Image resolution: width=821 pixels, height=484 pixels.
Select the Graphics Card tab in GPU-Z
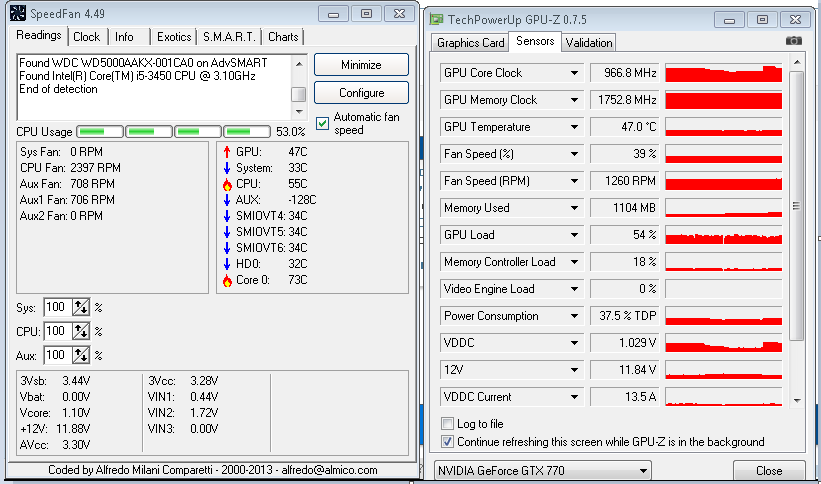point(470,42)
